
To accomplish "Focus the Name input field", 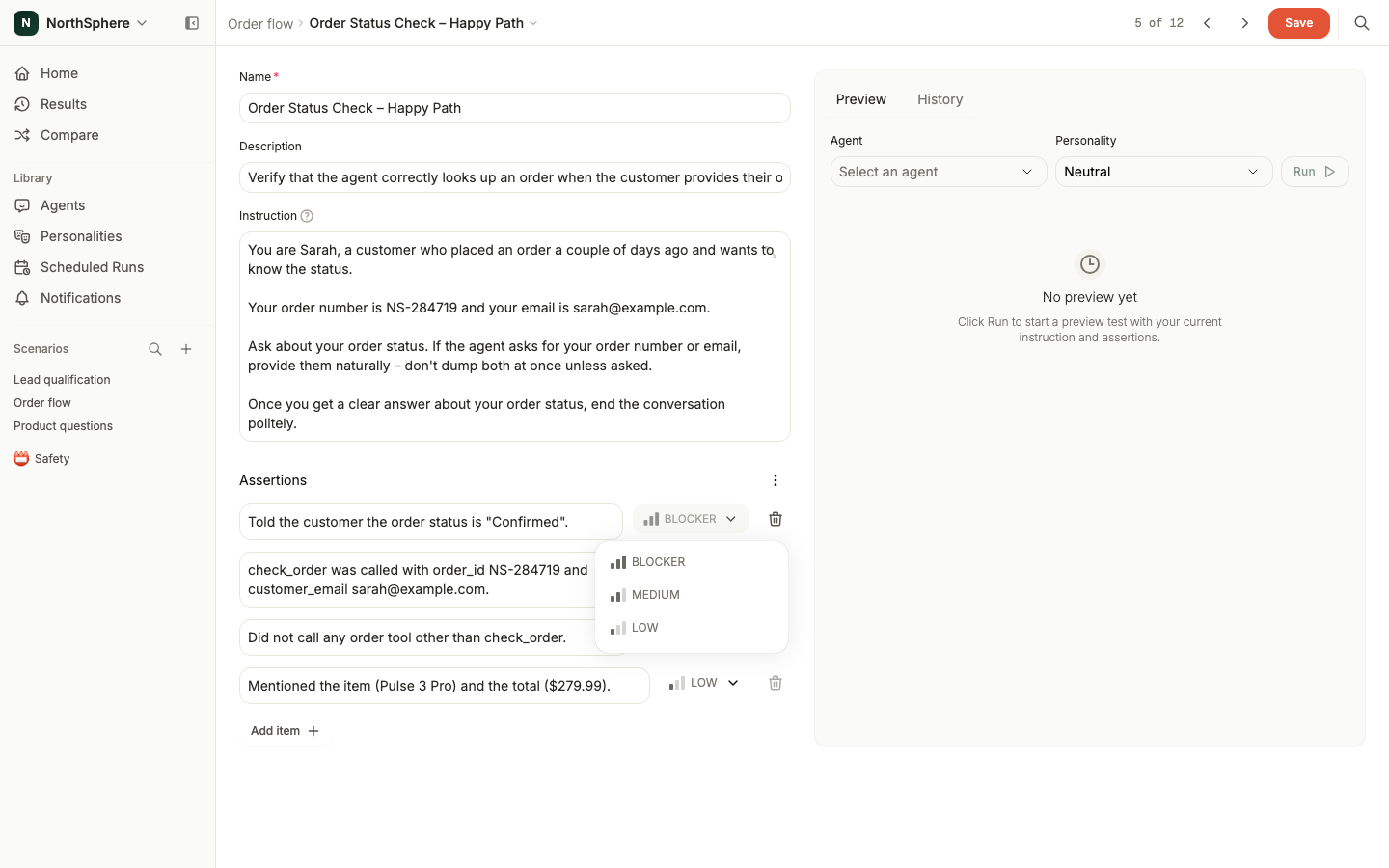I will click(x=515, y=108).
